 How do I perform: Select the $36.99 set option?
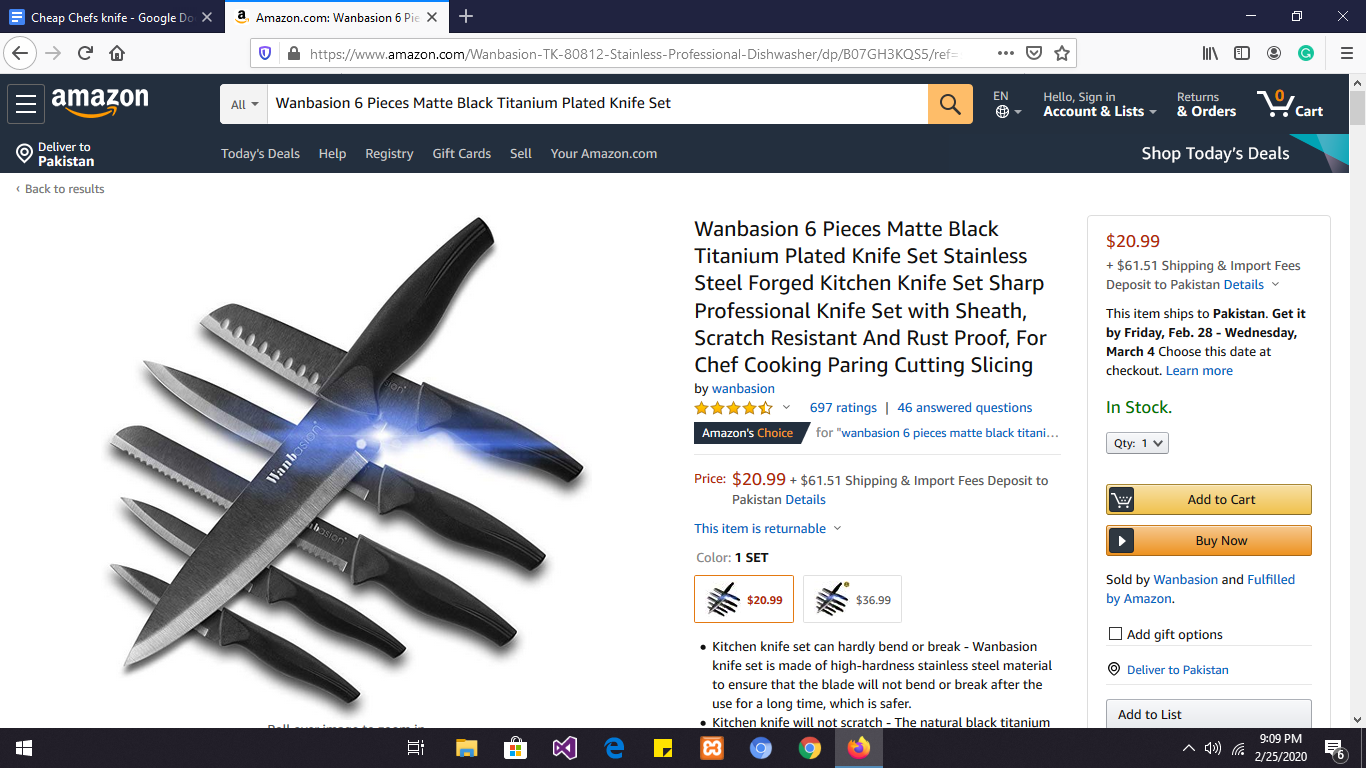[x=852, y=599]
